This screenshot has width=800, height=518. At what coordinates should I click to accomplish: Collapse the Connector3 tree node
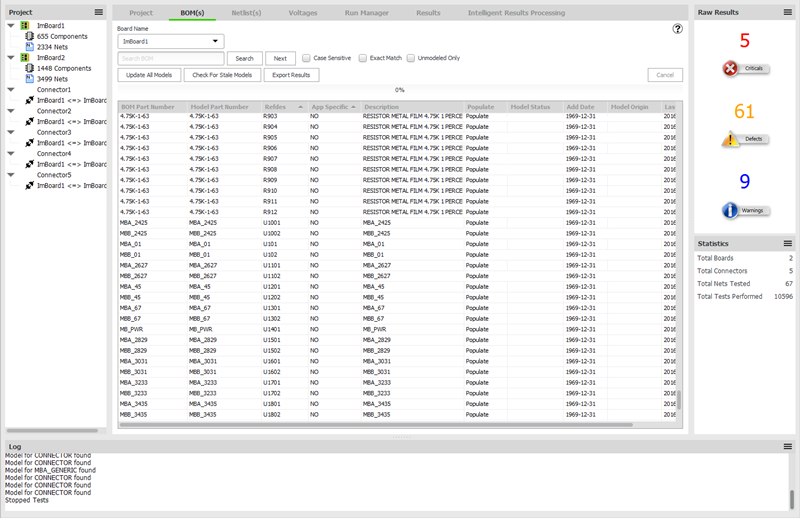(11, 132)
